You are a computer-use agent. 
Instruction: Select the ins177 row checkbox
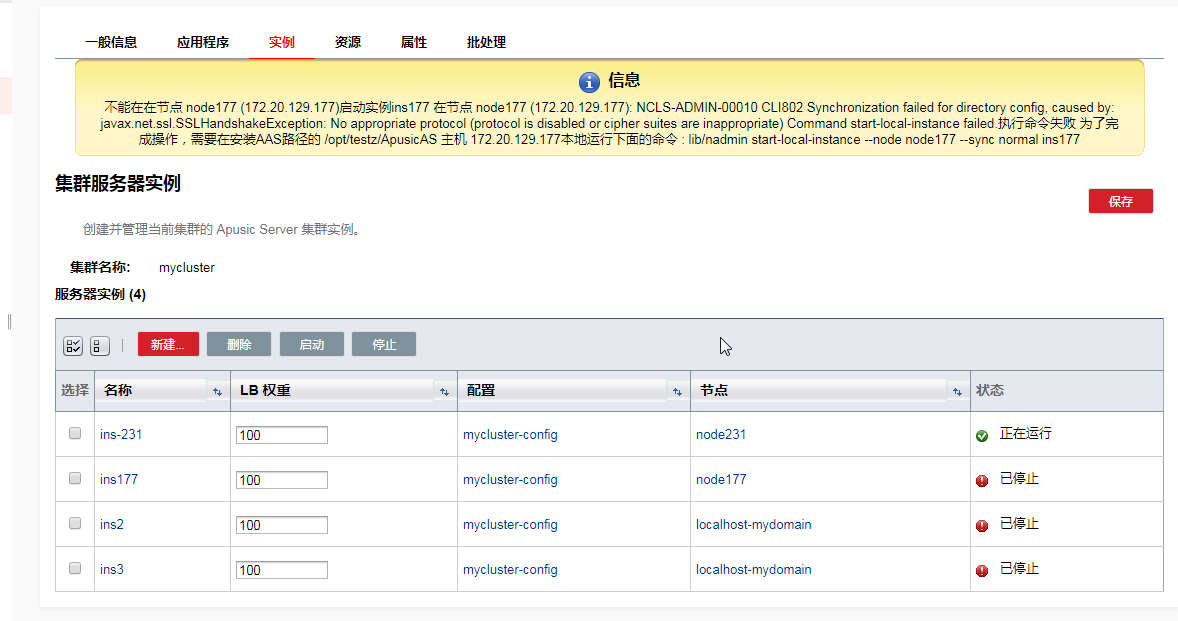coord(75,479)
